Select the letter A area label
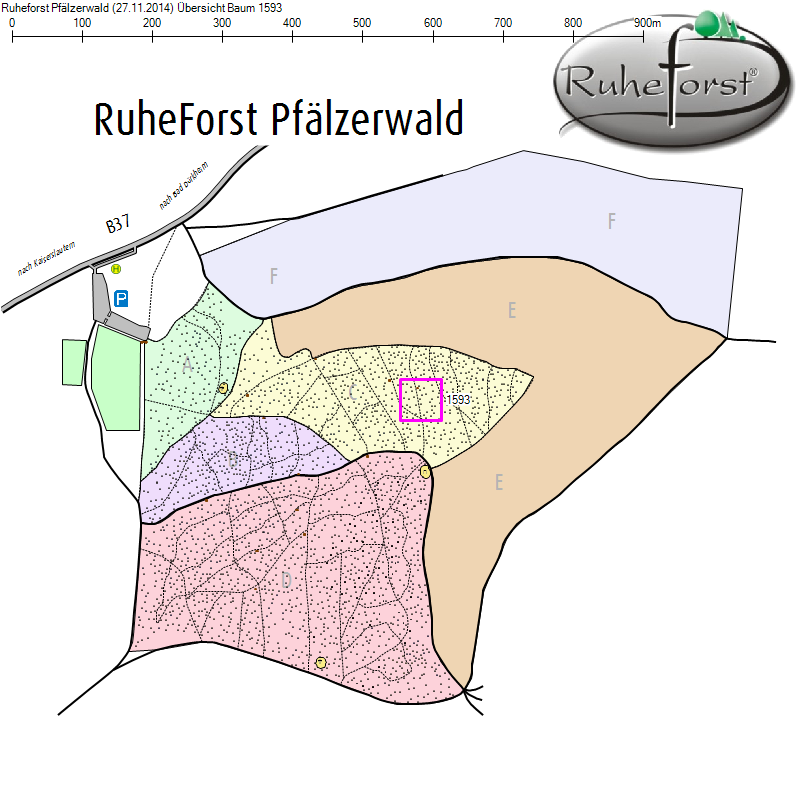This screenshot has width=800, height=800. (x=187, y=366)
